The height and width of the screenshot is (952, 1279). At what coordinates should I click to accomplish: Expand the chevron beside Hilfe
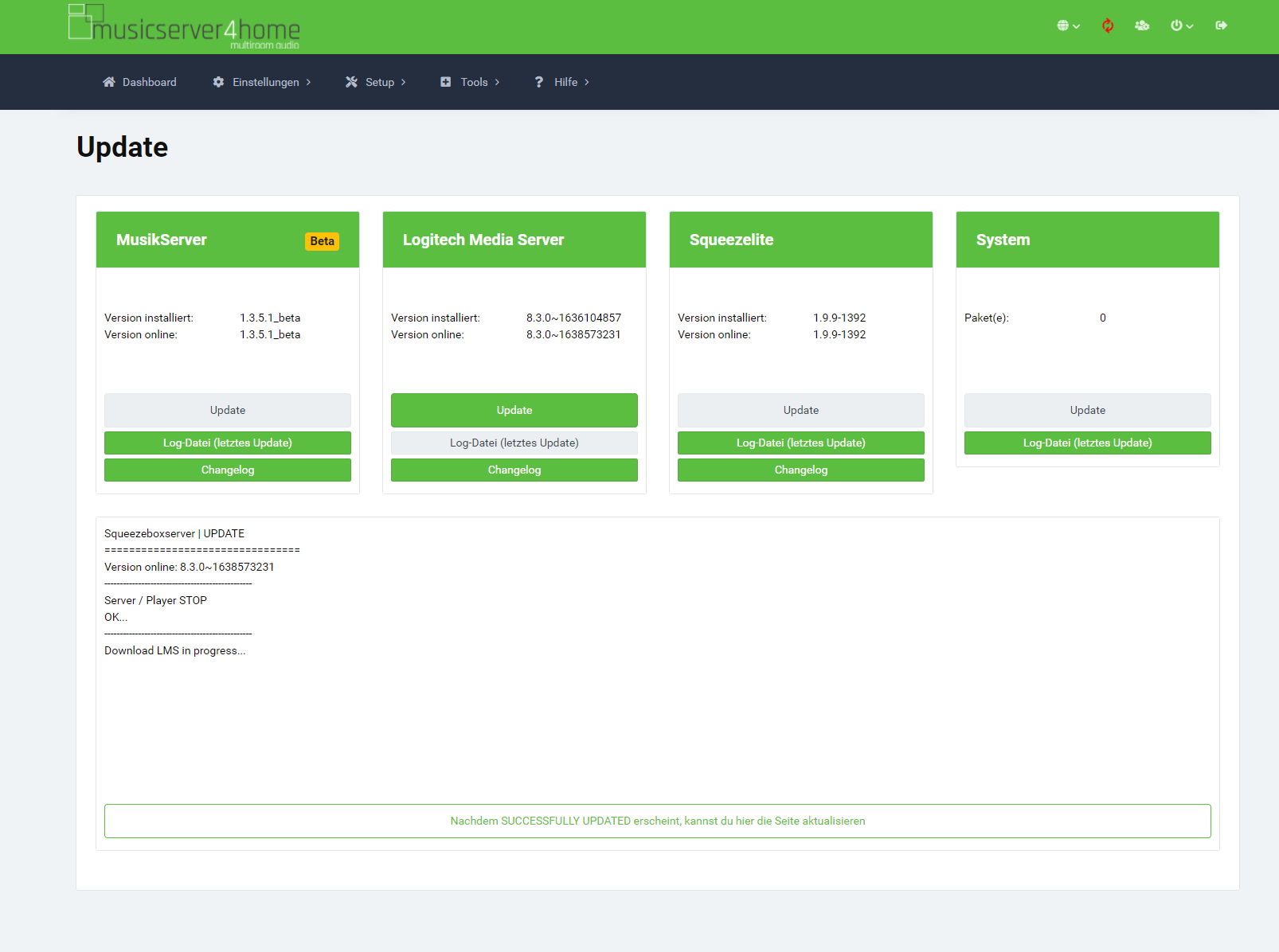[x=587, y=82]
